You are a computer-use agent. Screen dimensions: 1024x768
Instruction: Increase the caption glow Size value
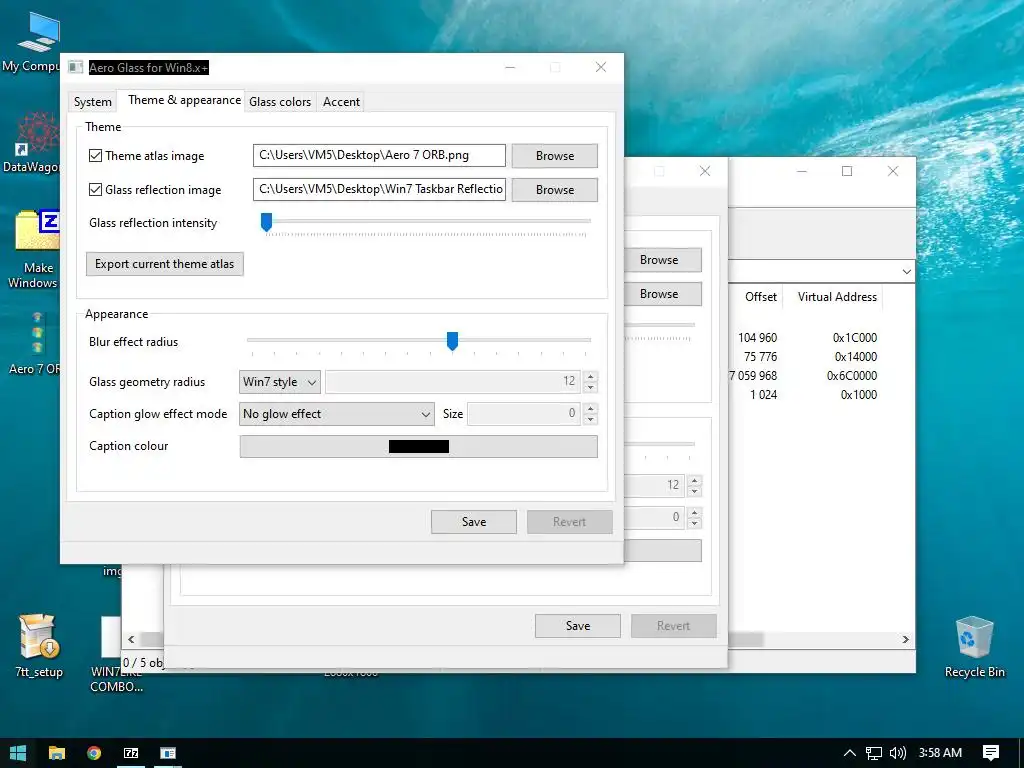point(590,408)
